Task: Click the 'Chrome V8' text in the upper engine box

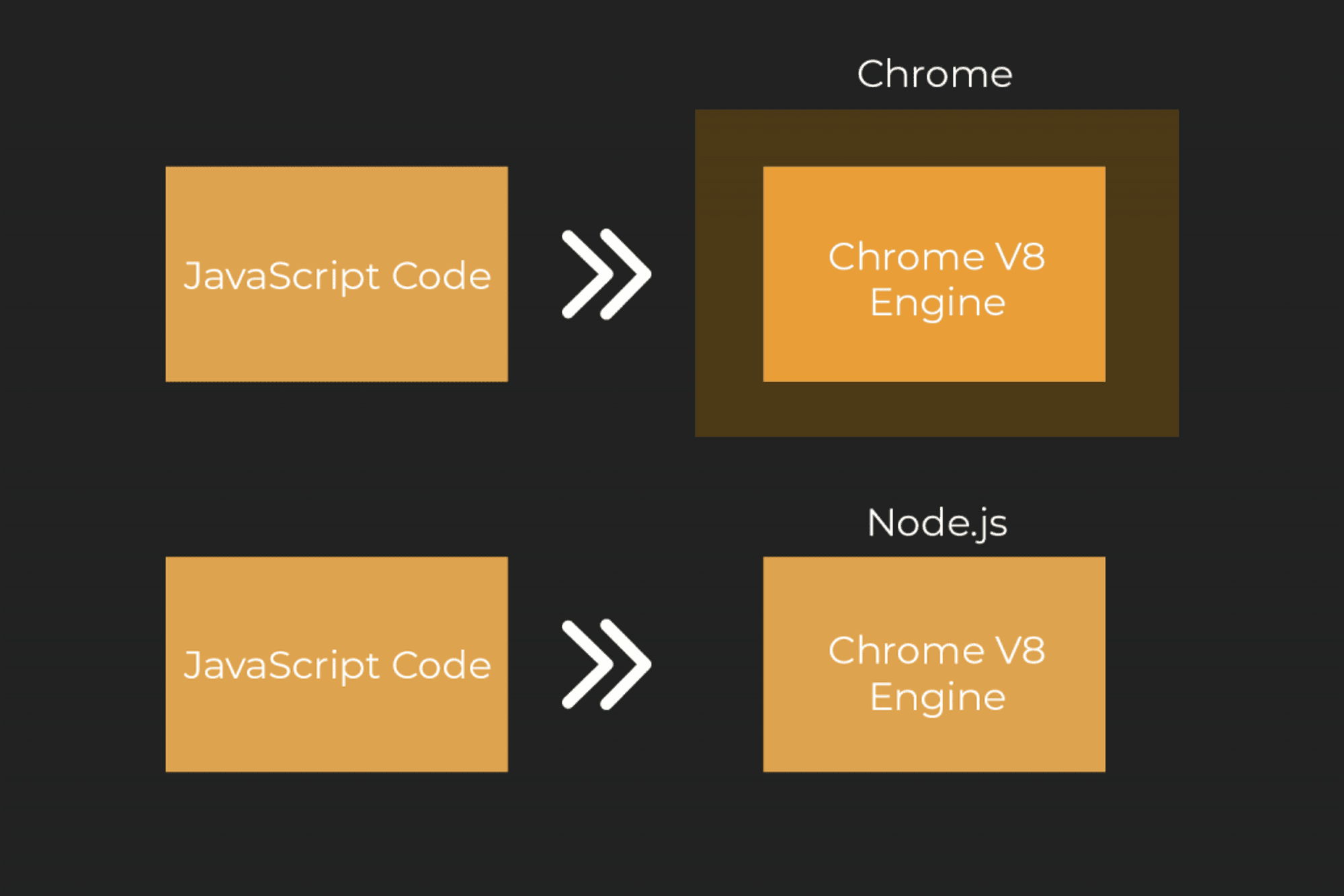Action: [x=937, y=257]
